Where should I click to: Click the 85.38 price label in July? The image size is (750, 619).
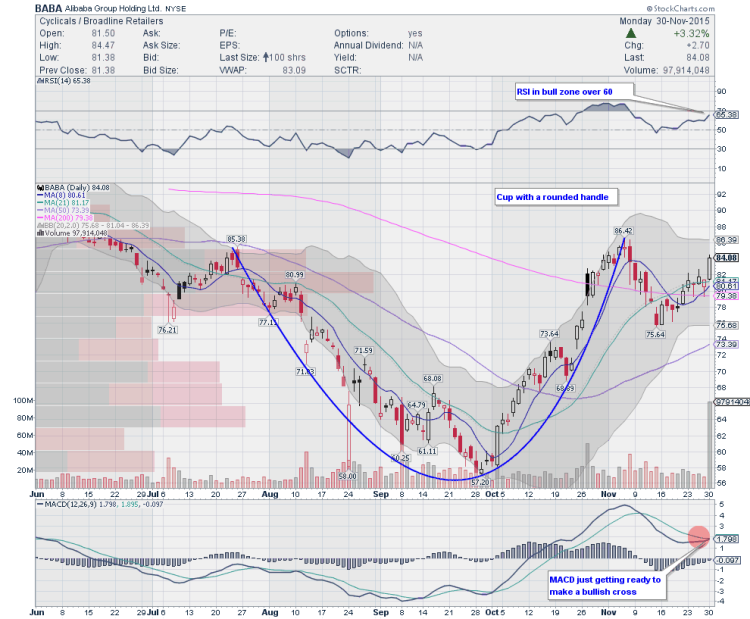point(236,239)
